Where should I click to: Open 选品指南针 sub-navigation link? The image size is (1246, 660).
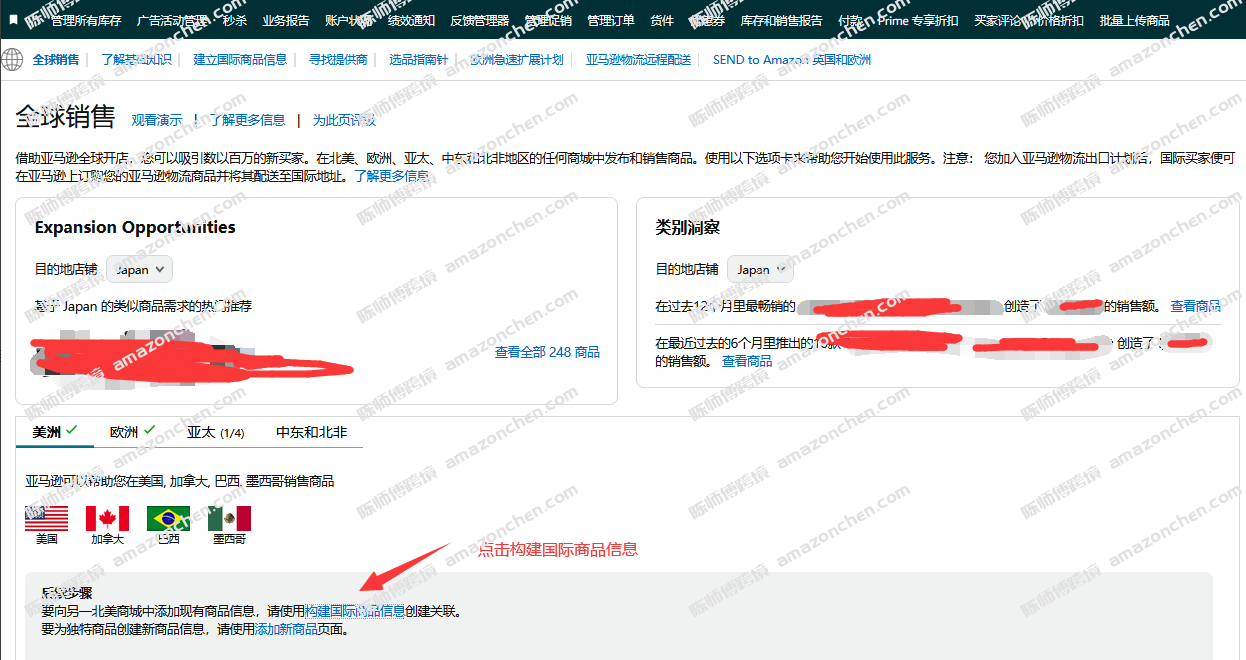(x=419, y=59)
